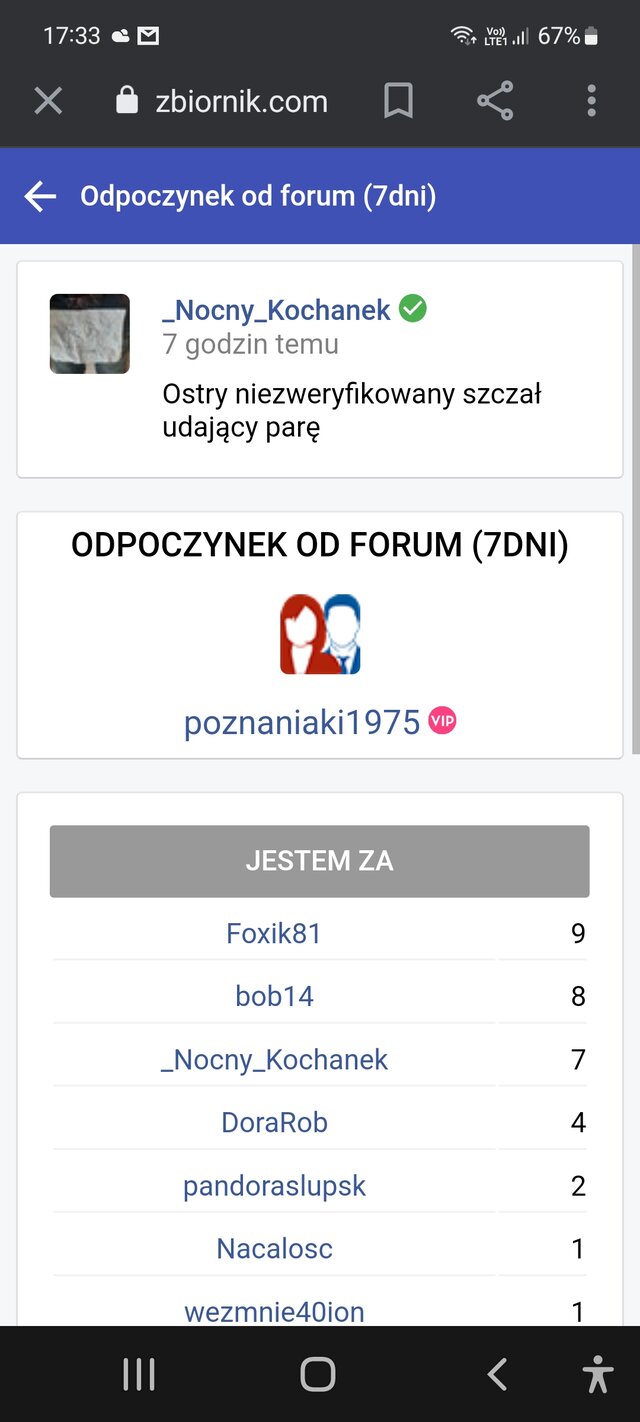Tap the green verified badge next to _Nocny_Kochanek
Screen dimensions: 640x1422
coord(412,309)
